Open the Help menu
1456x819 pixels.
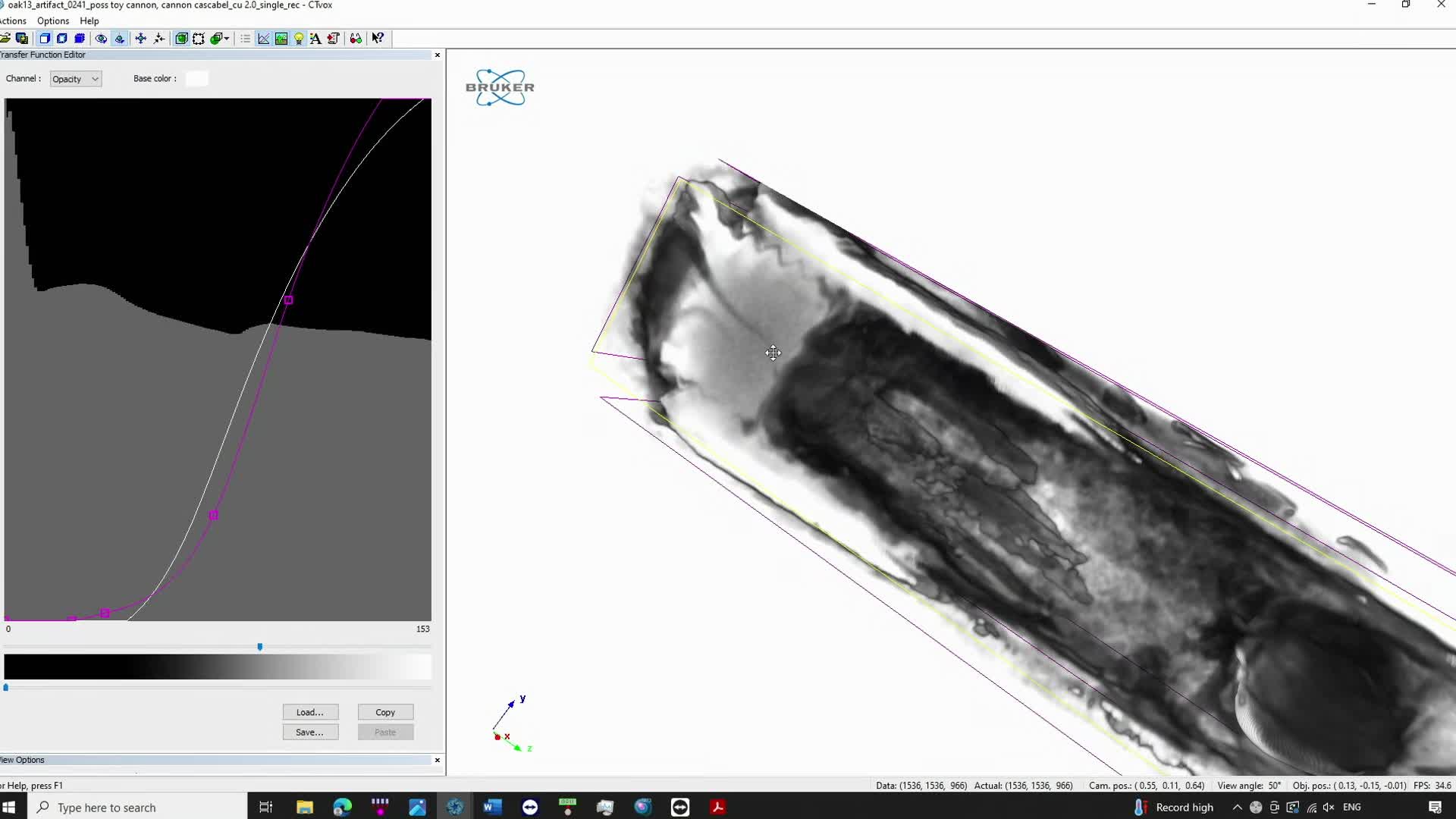click(89, 20)
